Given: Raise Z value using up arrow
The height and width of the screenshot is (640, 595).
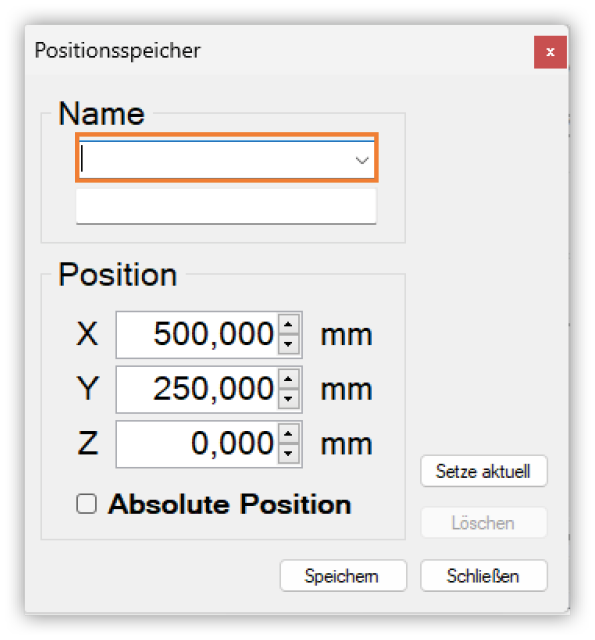Looking at the screenshot, I should tap(289, 434).
